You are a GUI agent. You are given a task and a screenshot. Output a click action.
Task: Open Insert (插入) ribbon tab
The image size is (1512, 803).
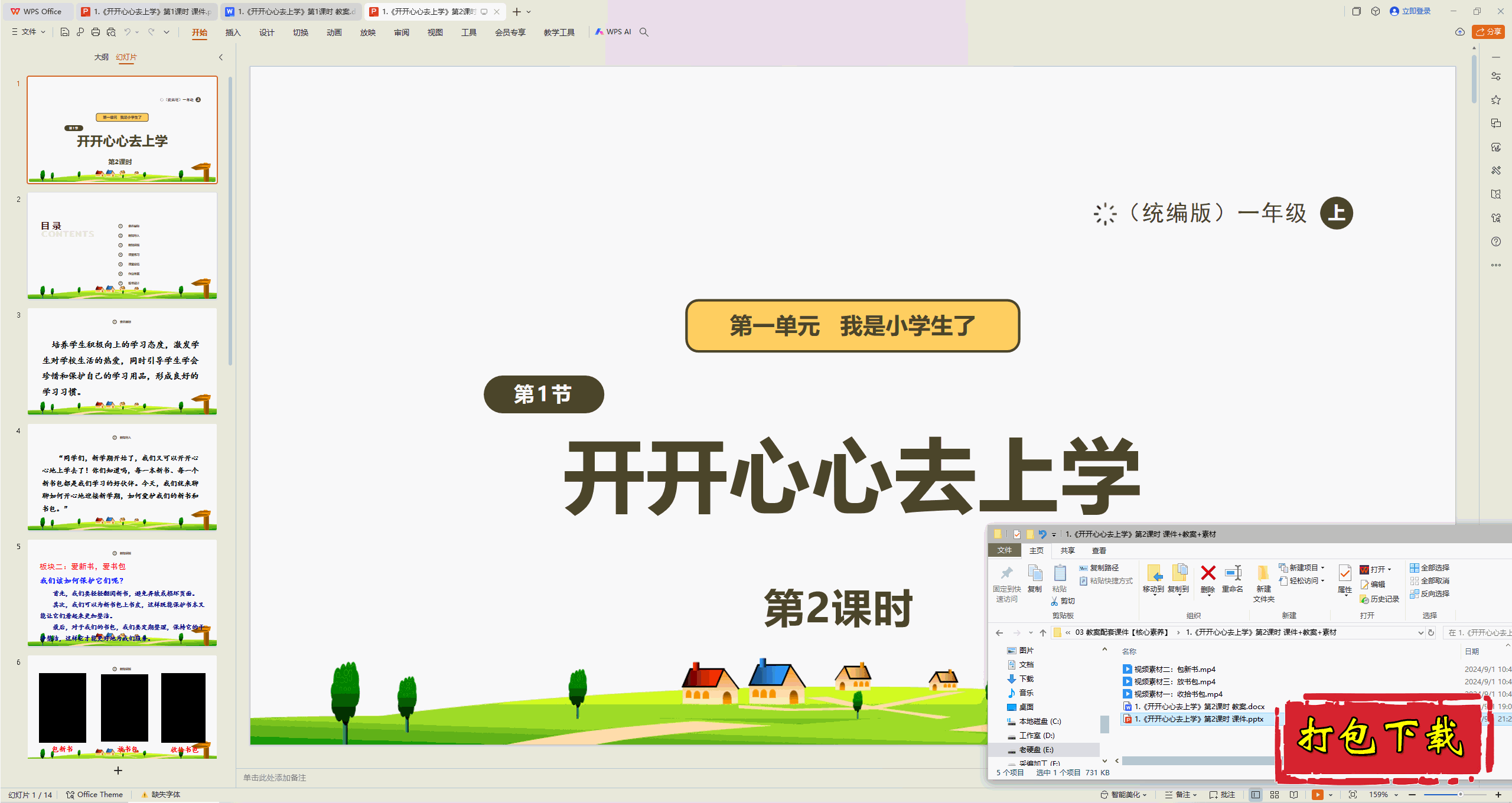tap(233, 32)
